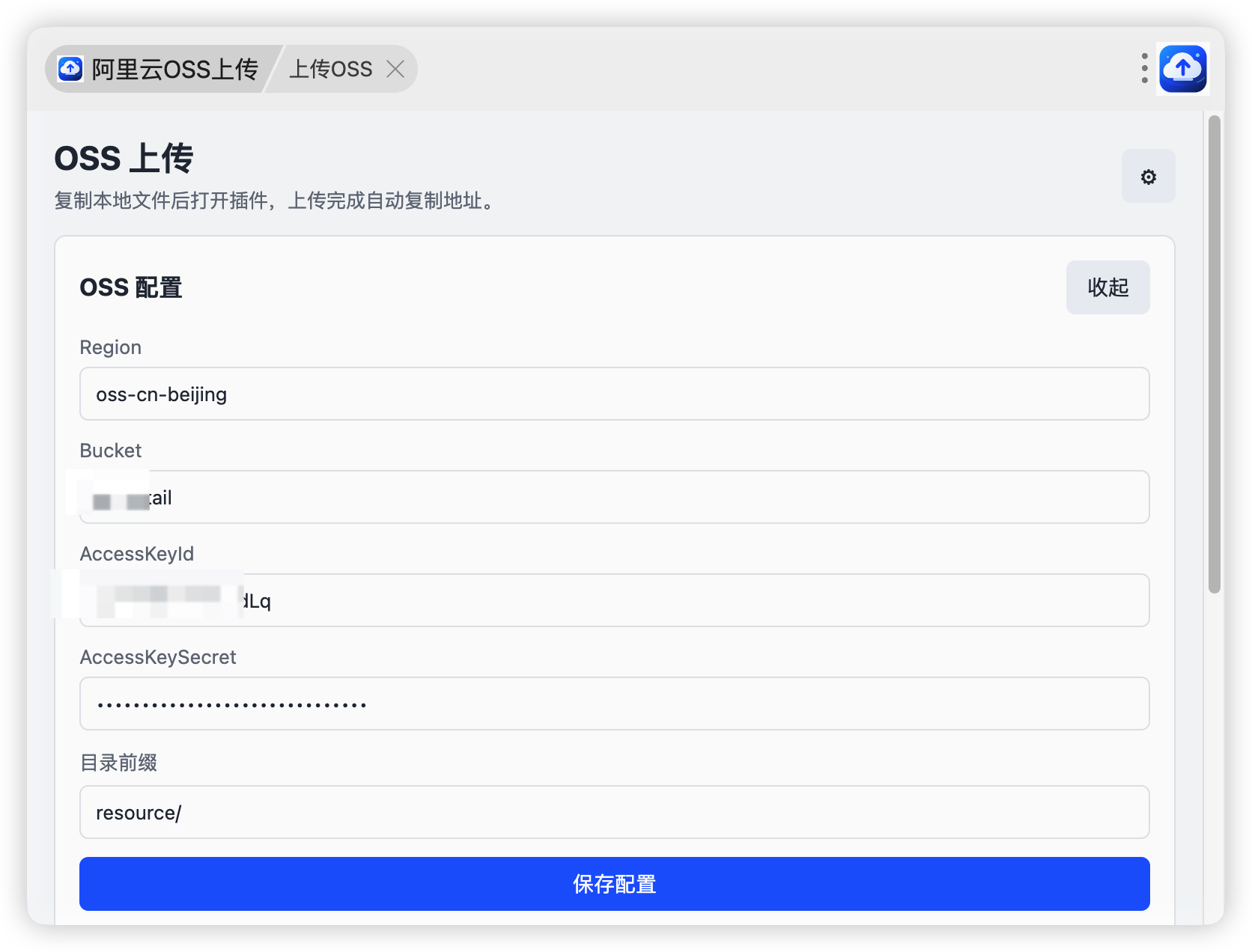This screenshot has width=1252, height=952.
Task: Click the OSS 配置 section heading
Action: click(131, 287)
